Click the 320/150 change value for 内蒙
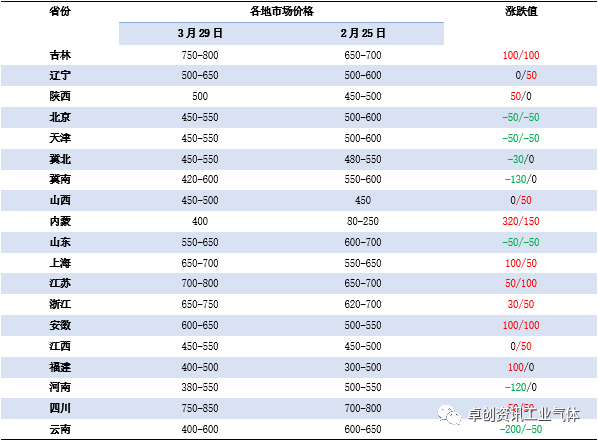Image resolution: width=598 pixels, height=441 pixels. pyautogui.click(x=521, y=221)
